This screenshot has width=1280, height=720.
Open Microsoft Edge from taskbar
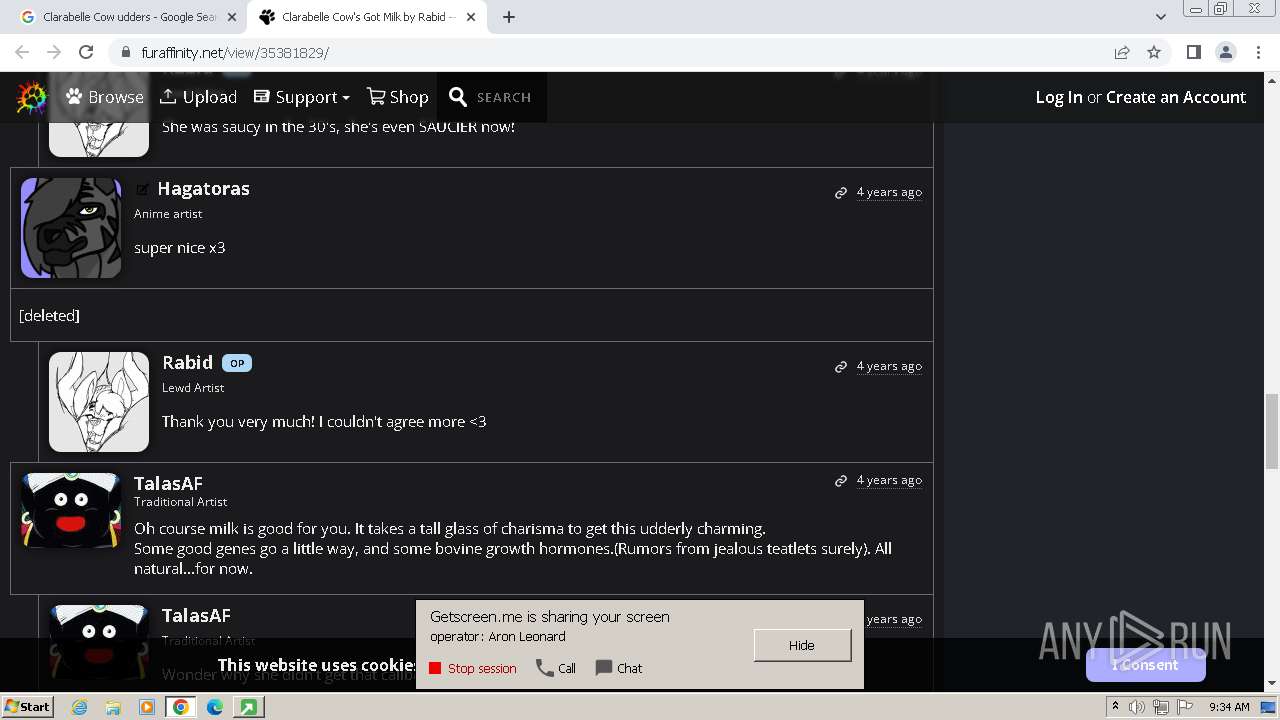click(215, 707)
